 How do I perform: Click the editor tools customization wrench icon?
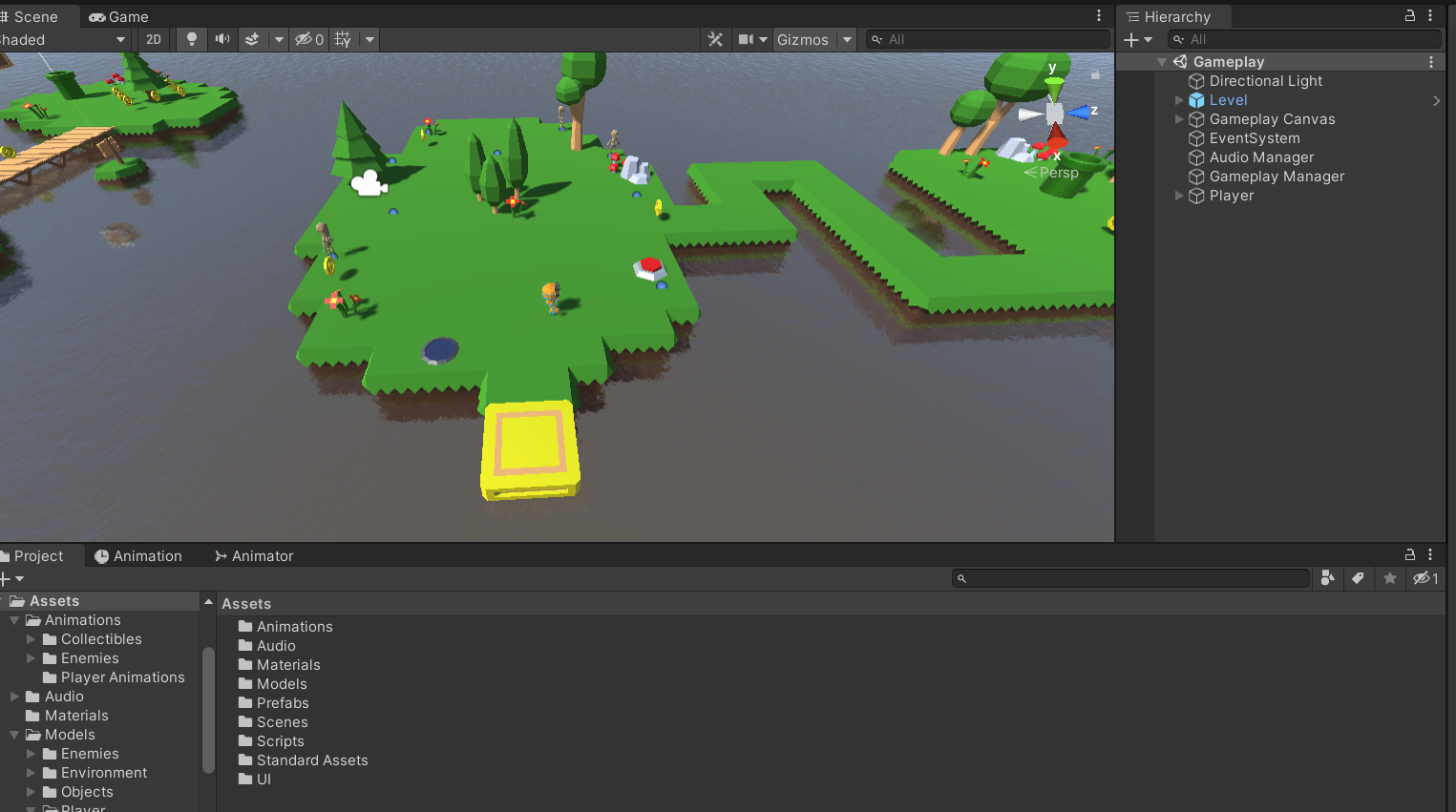coord(715,39)
